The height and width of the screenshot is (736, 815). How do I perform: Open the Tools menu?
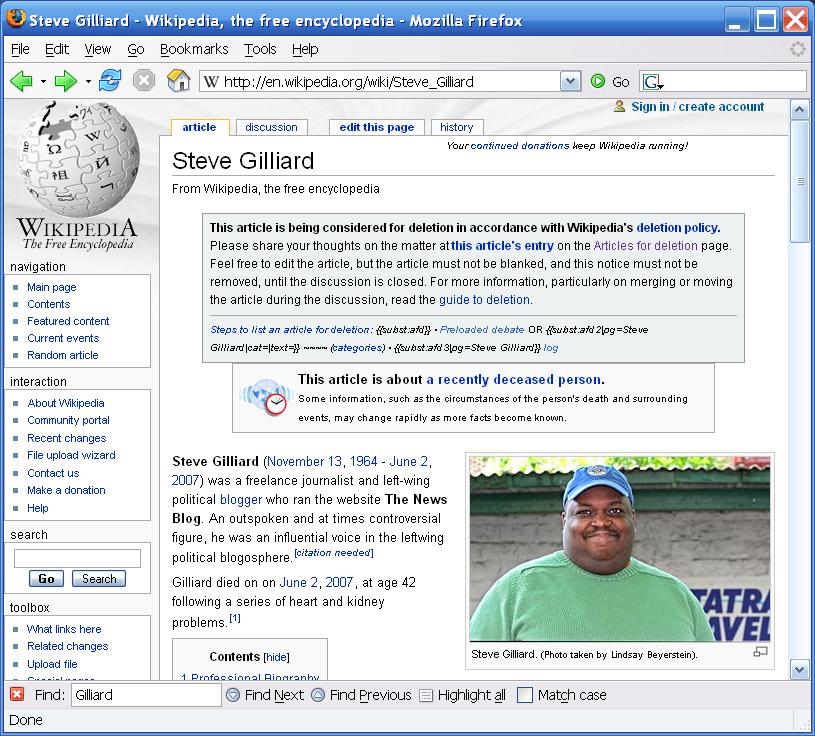pos(260,49)
